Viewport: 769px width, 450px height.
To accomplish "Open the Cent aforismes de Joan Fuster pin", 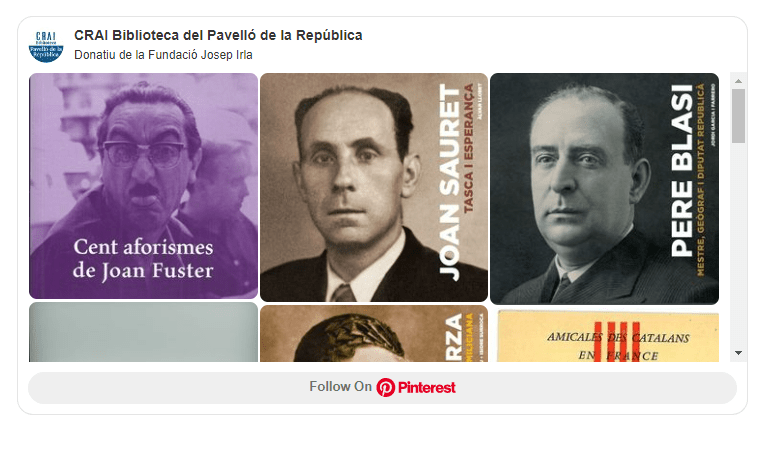I will [143, 186].
